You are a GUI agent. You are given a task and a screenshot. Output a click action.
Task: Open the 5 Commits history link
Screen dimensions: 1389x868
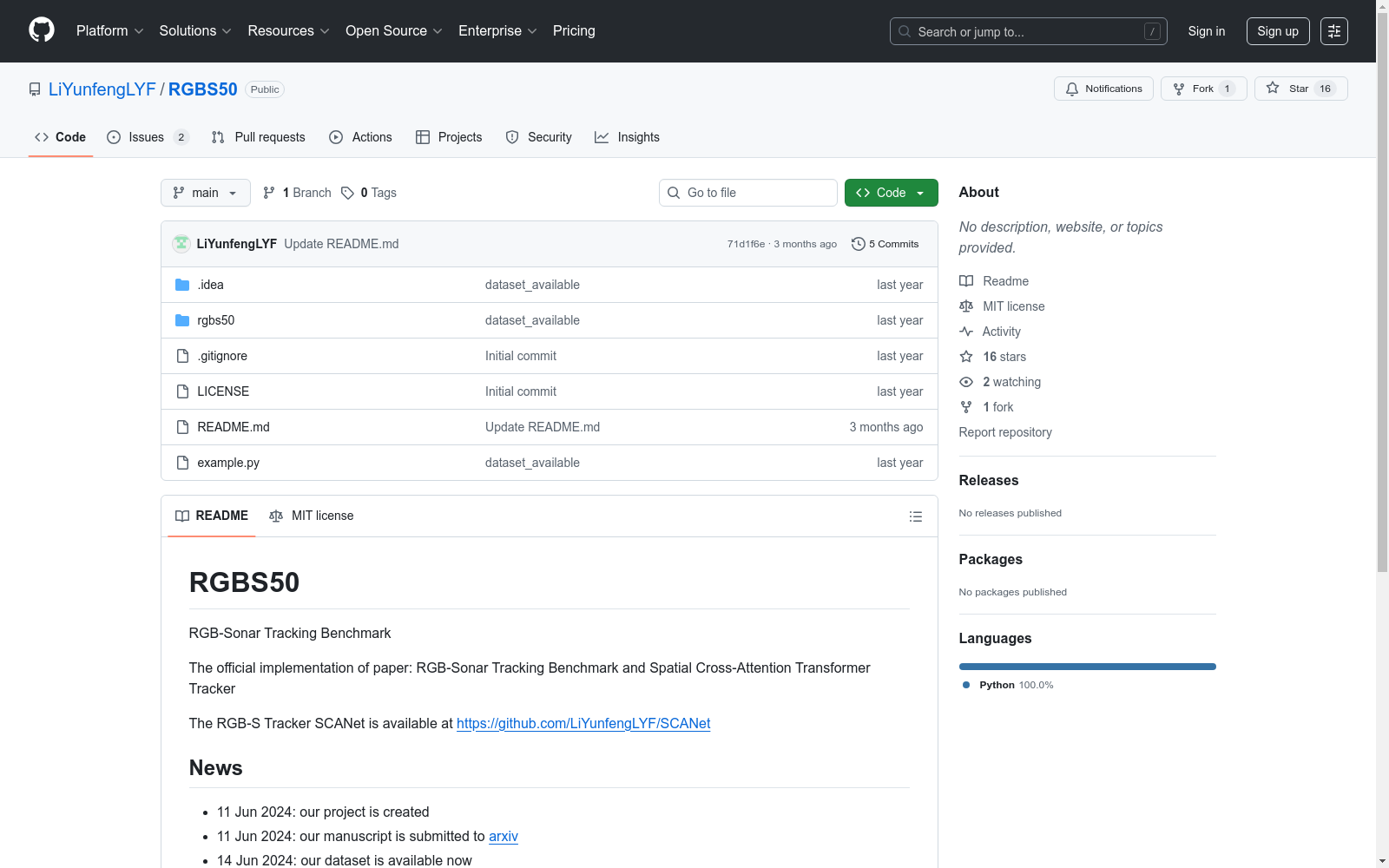tap(885, 244)
